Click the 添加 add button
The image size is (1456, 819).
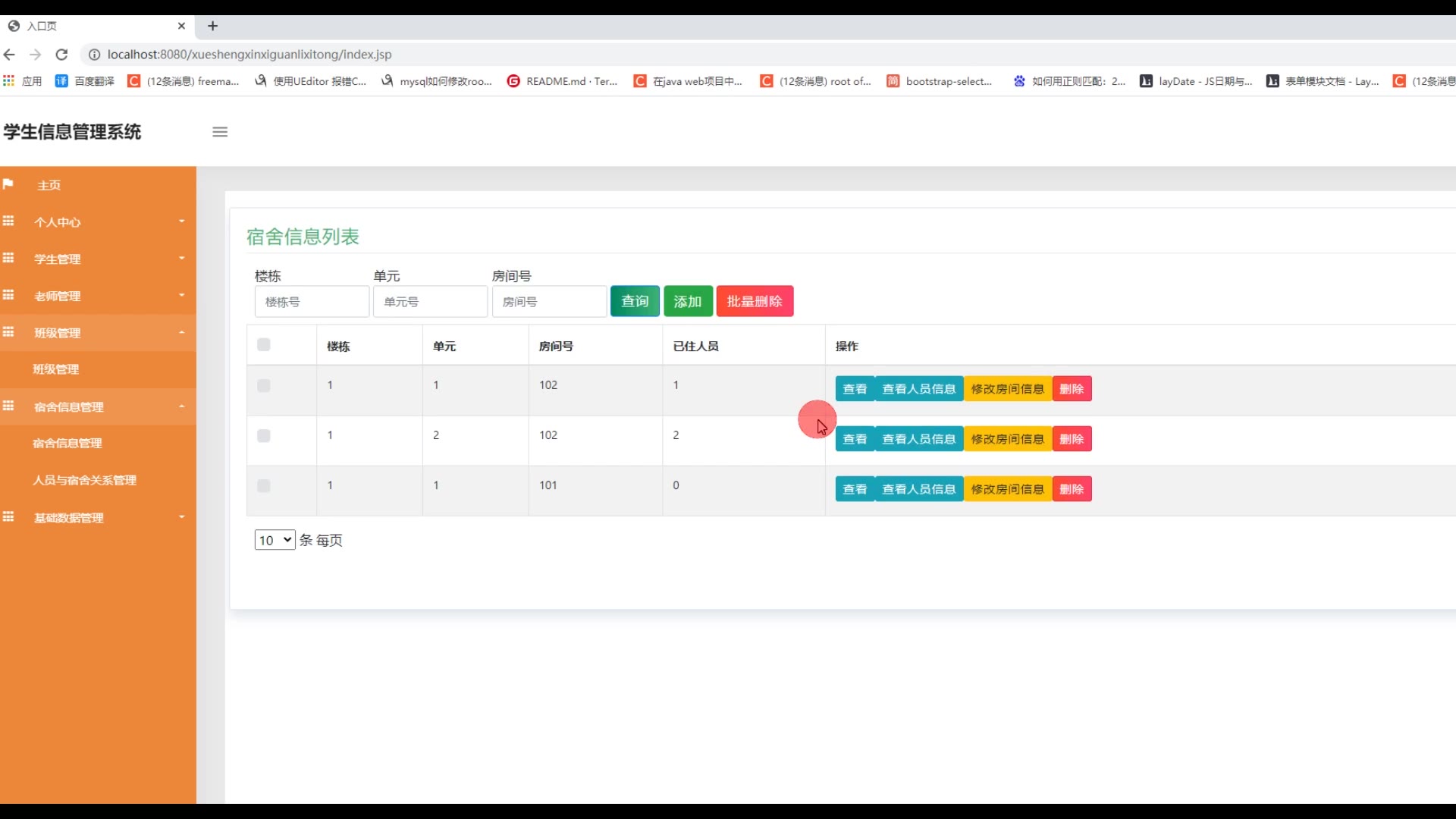point(688,301)
